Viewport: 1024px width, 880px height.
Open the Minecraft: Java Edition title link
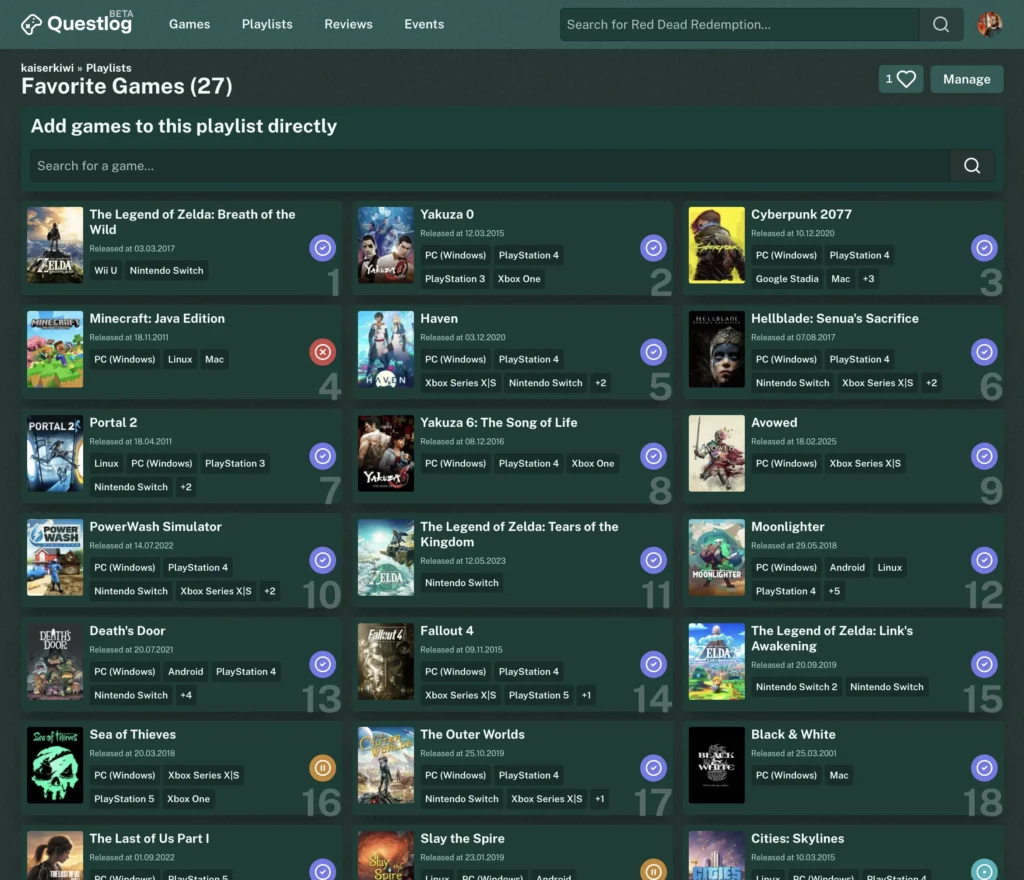(x=157, y=319)
